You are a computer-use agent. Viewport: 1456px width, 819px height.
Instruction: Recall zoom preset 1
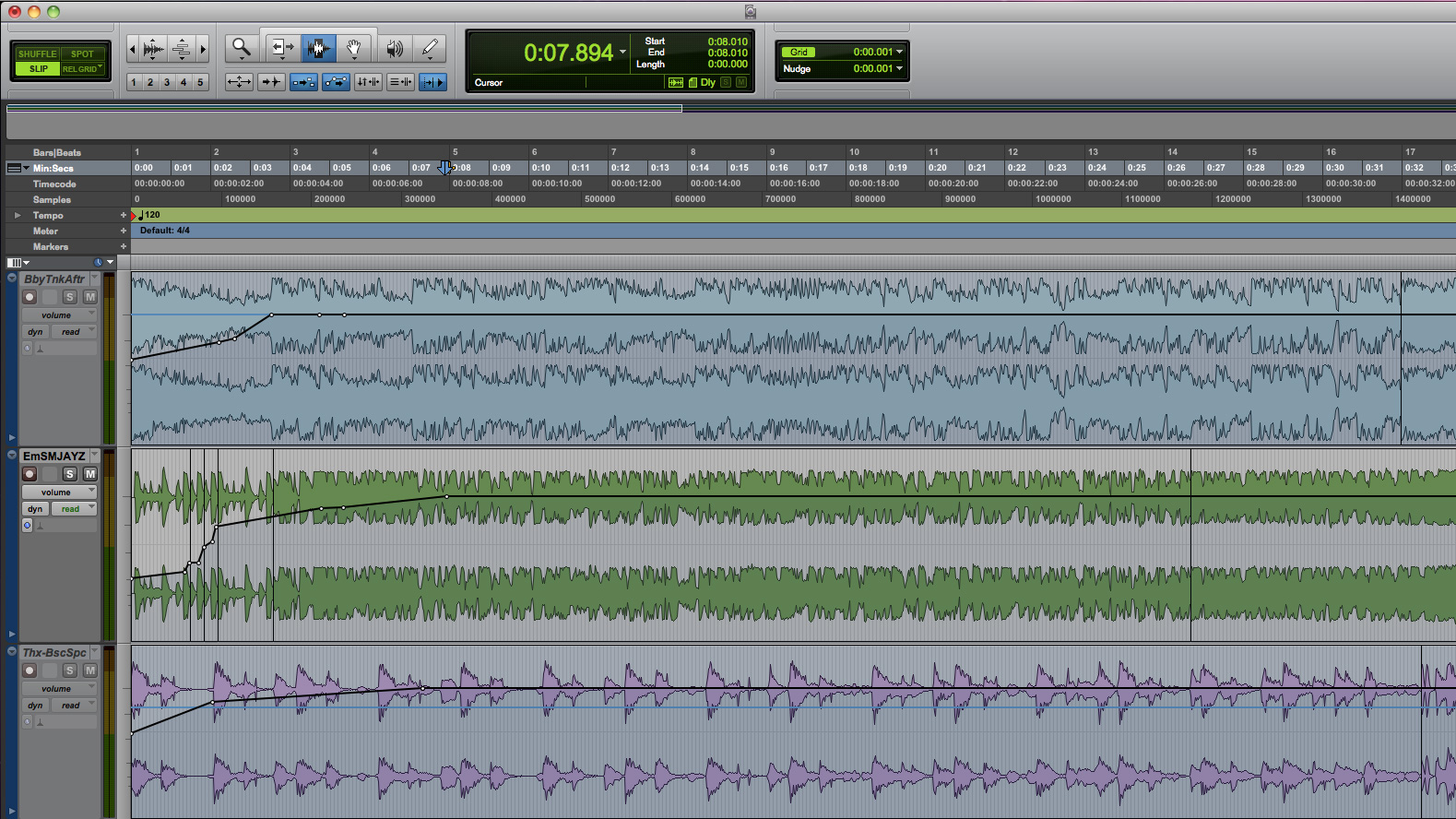134,82
